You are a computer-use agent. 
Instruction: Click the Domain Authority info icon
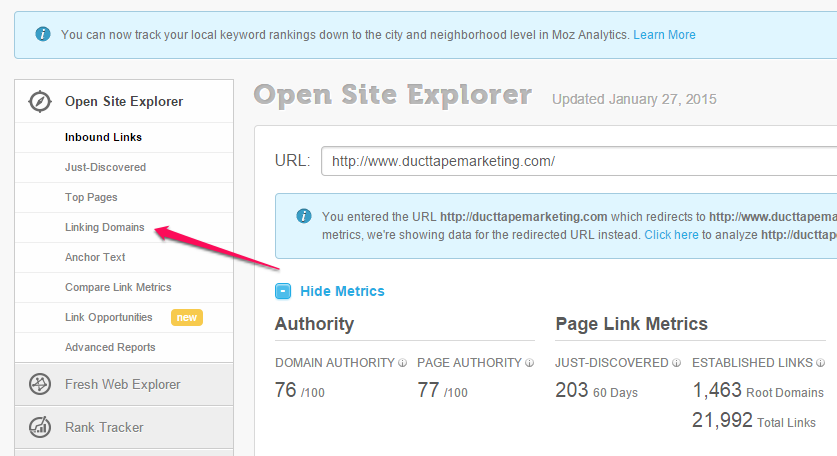402,363
